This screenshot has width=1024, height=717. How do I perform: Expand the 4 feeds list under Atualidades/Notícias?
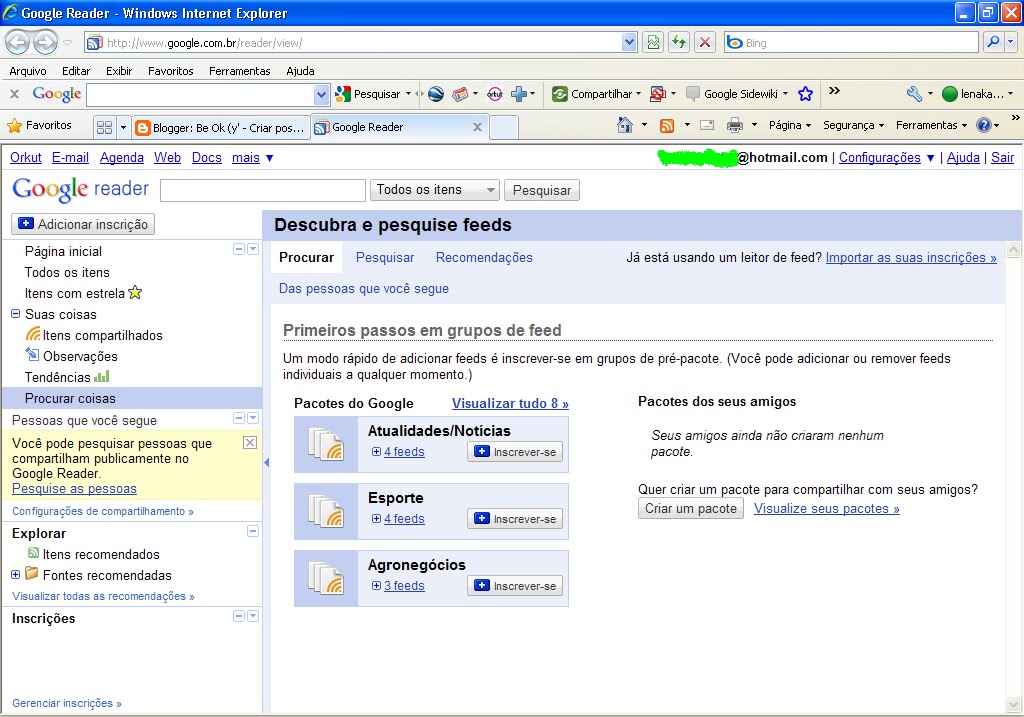click(x=376, y=451)
